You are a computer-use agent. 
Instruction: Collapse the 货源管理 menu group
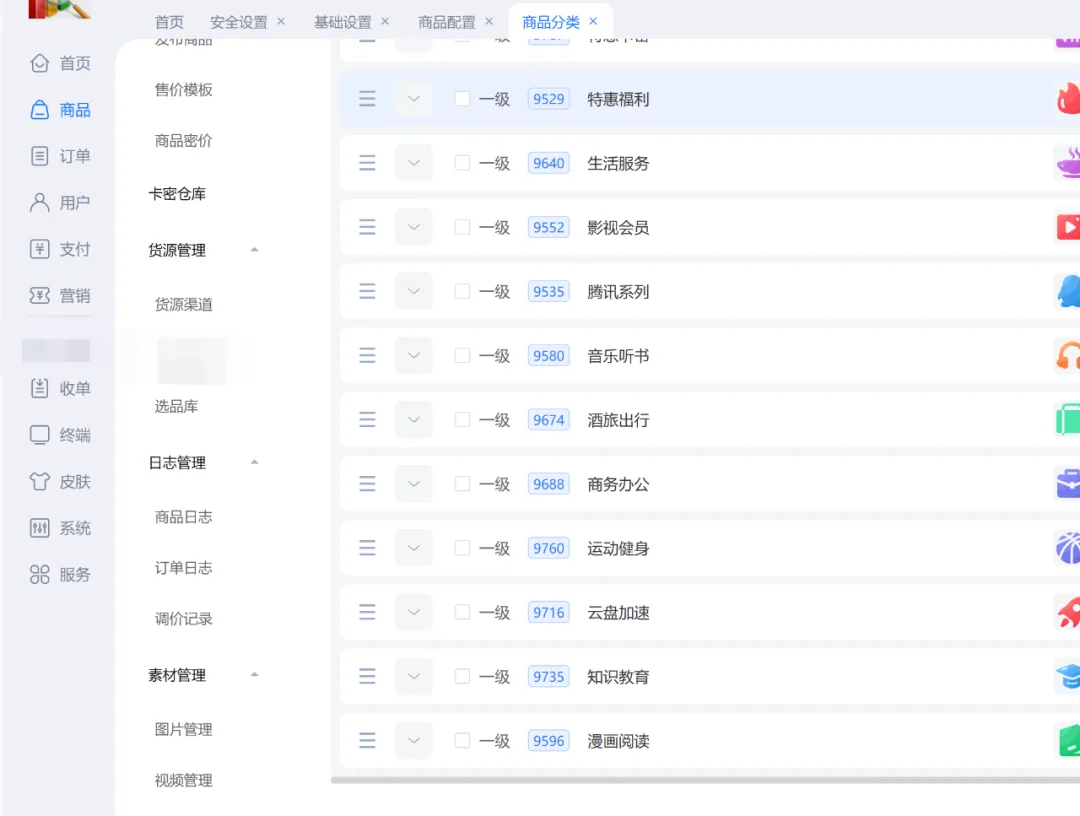click(x=254, y=250)
